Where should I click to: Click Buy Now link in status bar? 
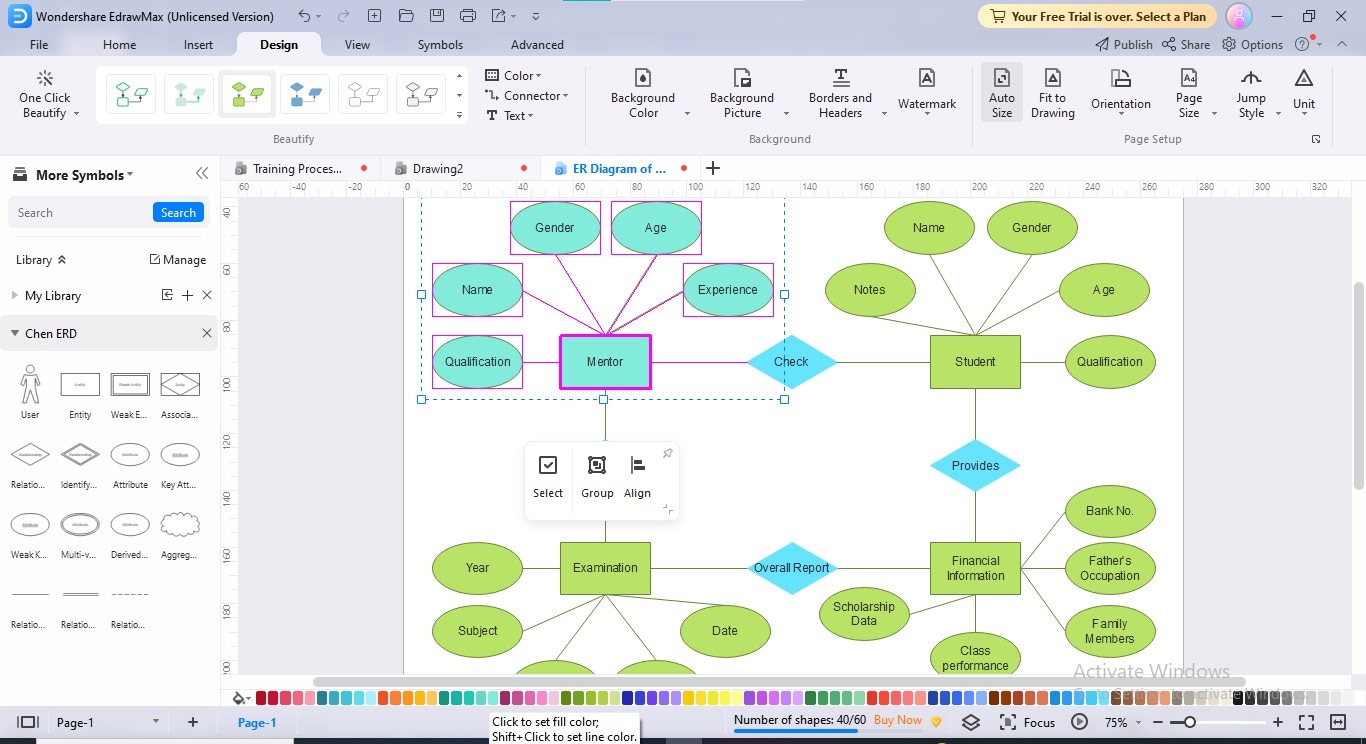(x=898, y=720)
